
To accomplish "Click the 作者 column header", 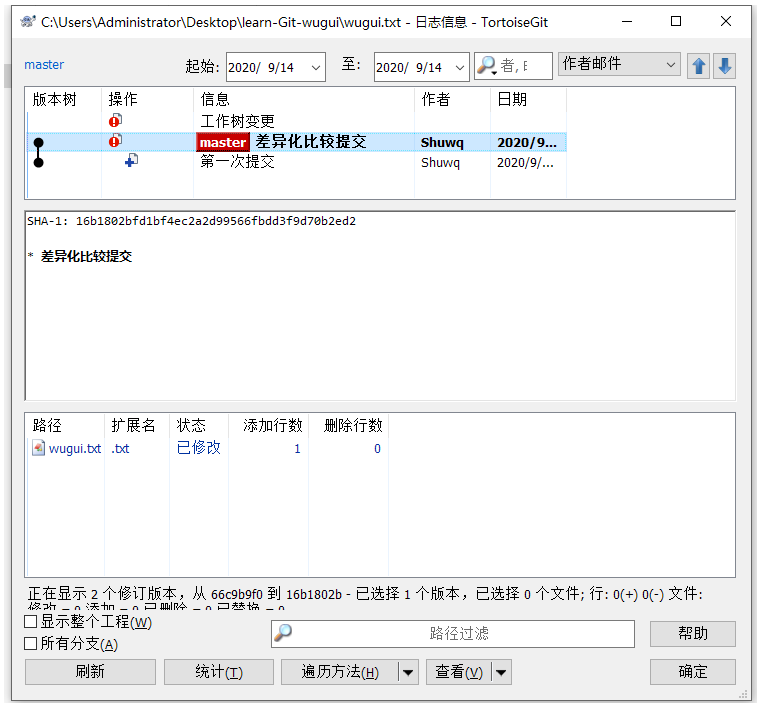I will (x=452, y=99).
